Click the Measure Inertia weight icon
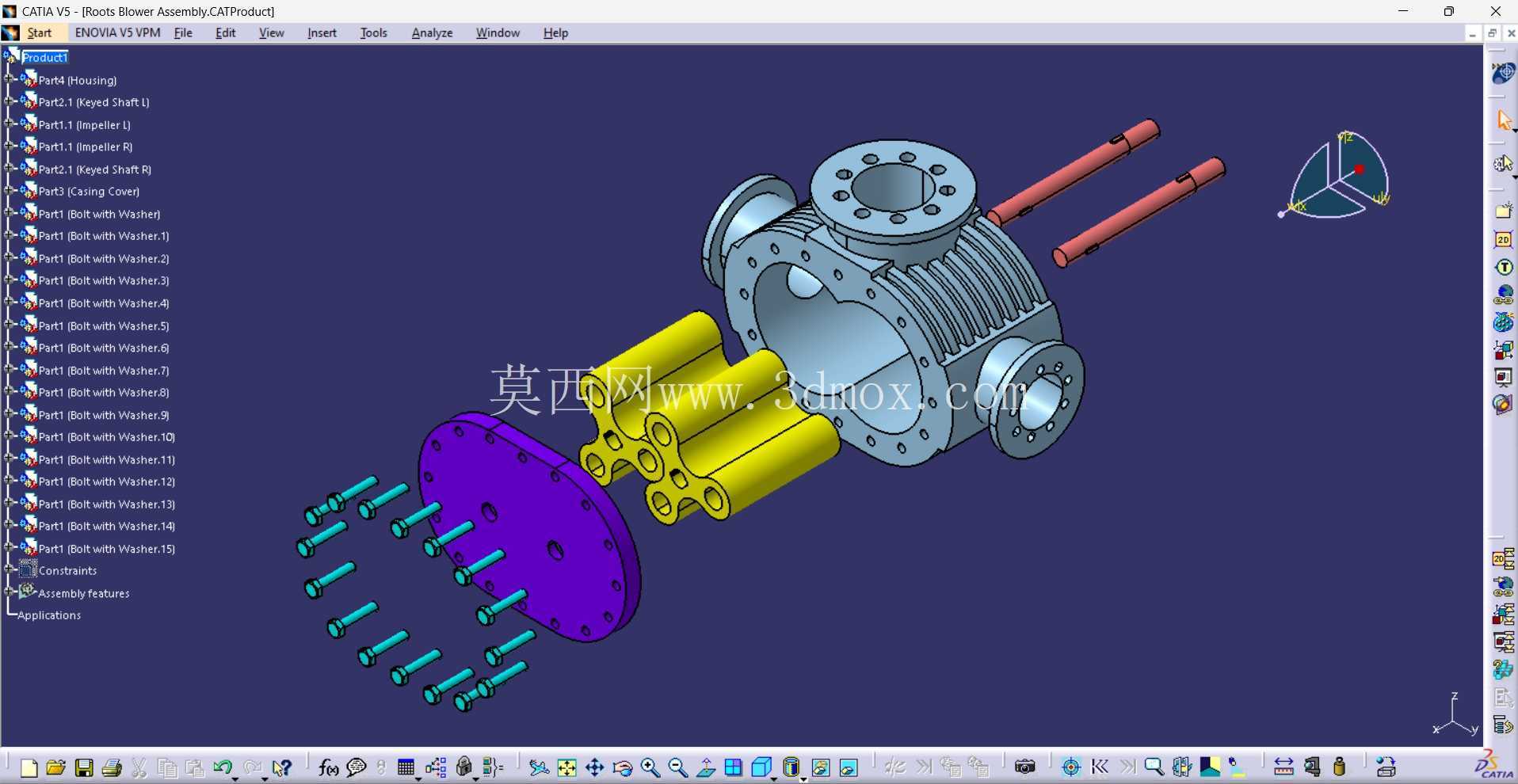The height and width of the screenshot is (784, 1518). click(1340, 767)
